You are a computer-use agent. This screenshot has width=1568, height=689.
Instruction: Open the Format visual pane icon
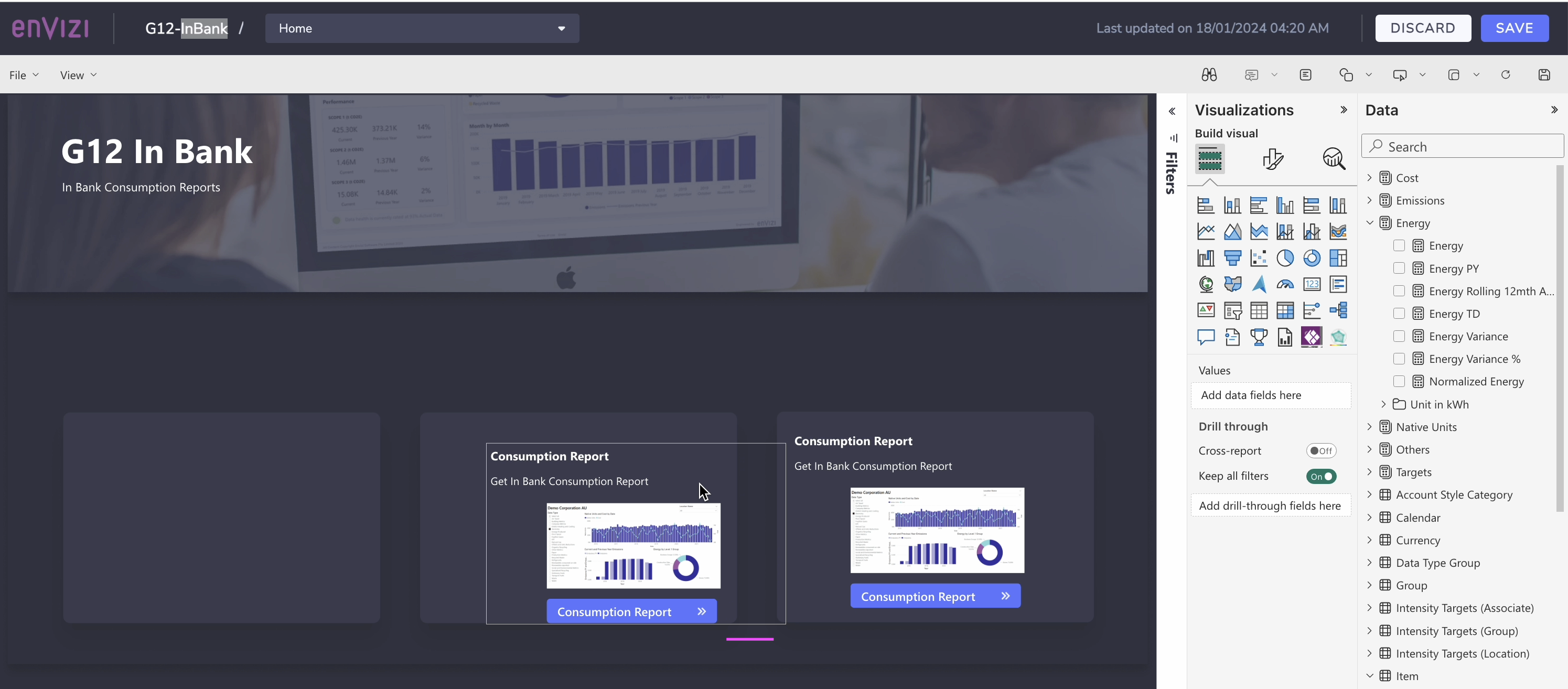[x=1272, y=159]
